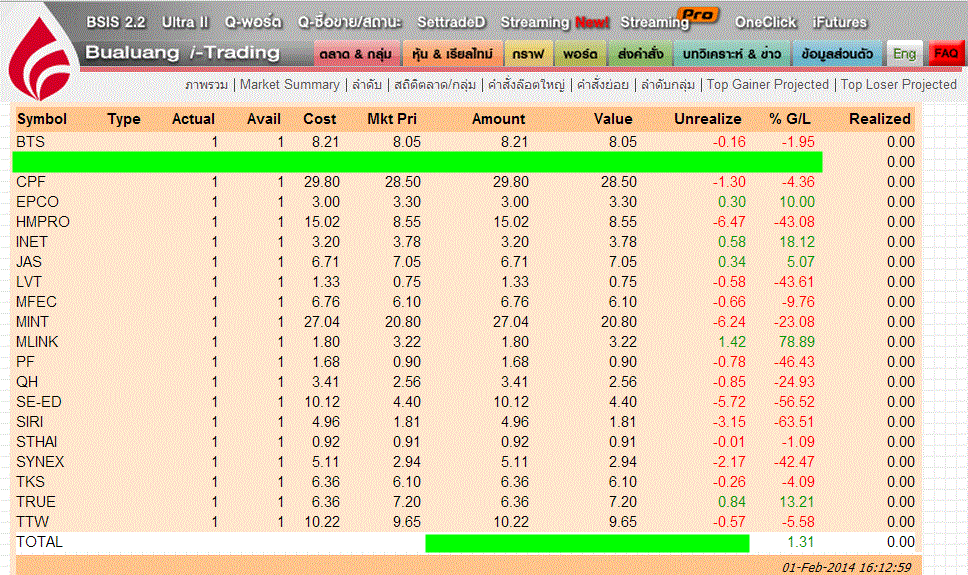Open the Market Summary submenu link
Image resolution: width=968 pixels, height=575 pixels.
[x=290, y=85]
